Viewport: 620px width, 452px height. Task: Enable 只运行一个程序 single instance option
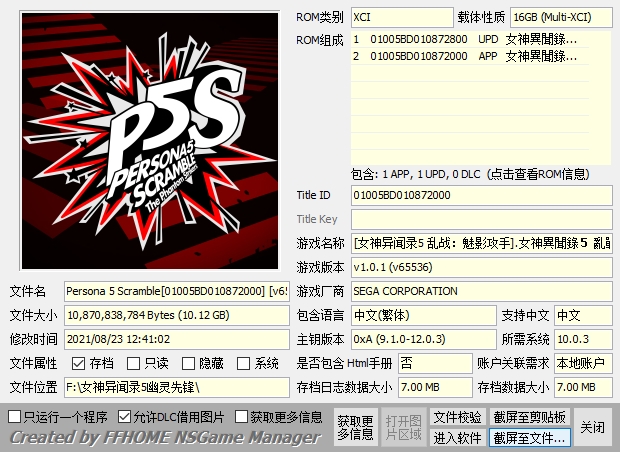pyautogui.click(x=14, y=416)
